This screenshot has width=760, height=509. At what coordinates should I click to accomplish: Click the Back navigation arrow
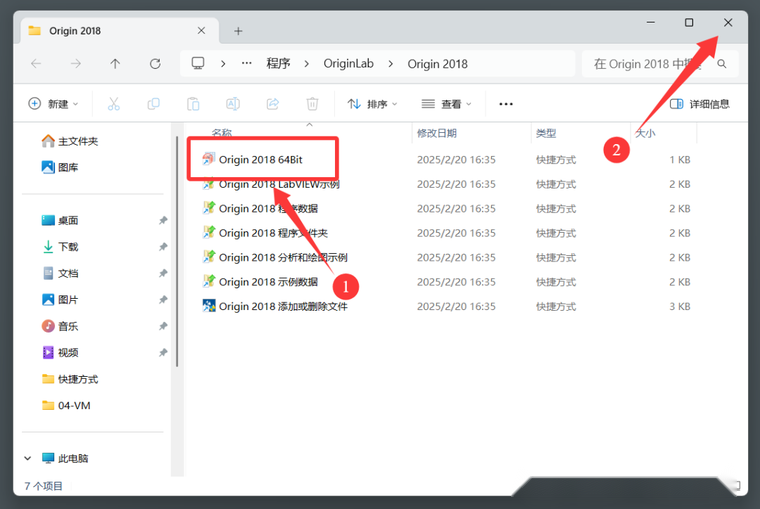pos(36,64)
